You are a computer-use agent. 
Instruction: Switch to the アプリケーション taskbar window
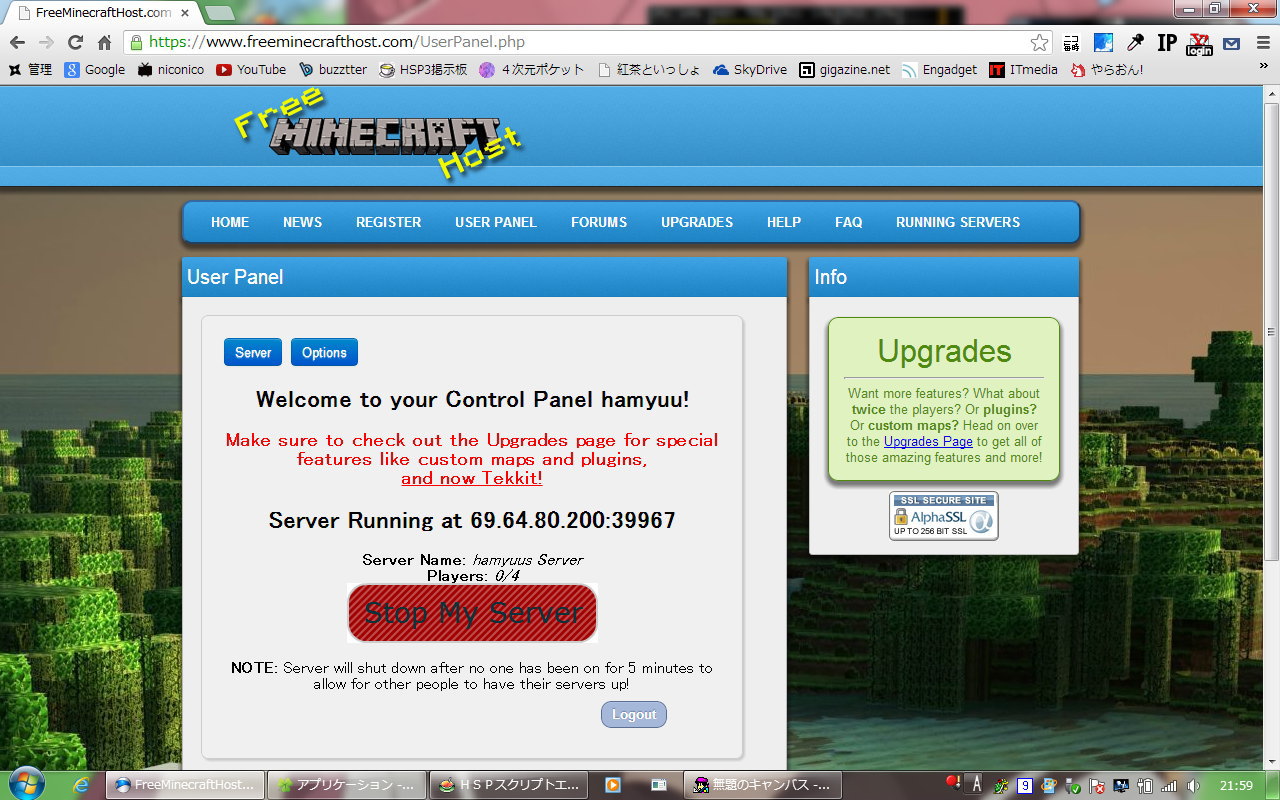pyautogui.click(x=348, y=785)
